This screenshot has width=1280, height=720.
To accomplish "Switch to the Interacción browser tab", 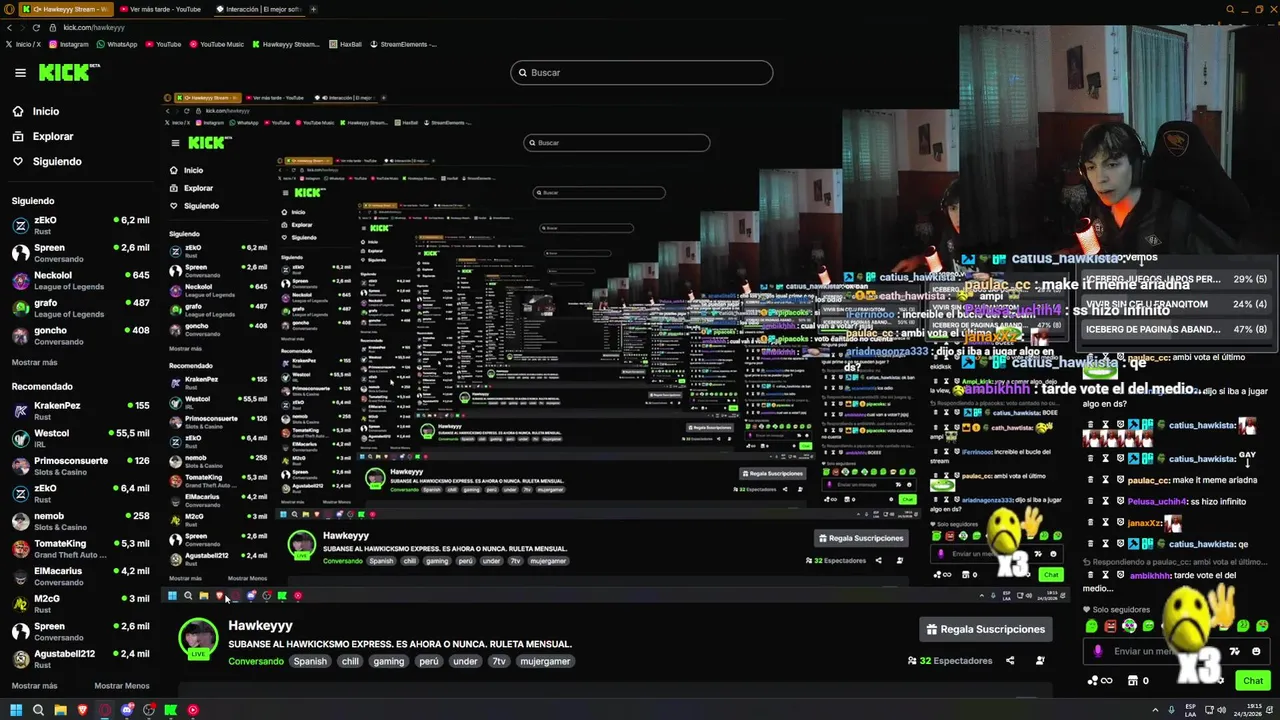I will coord(258,9).
